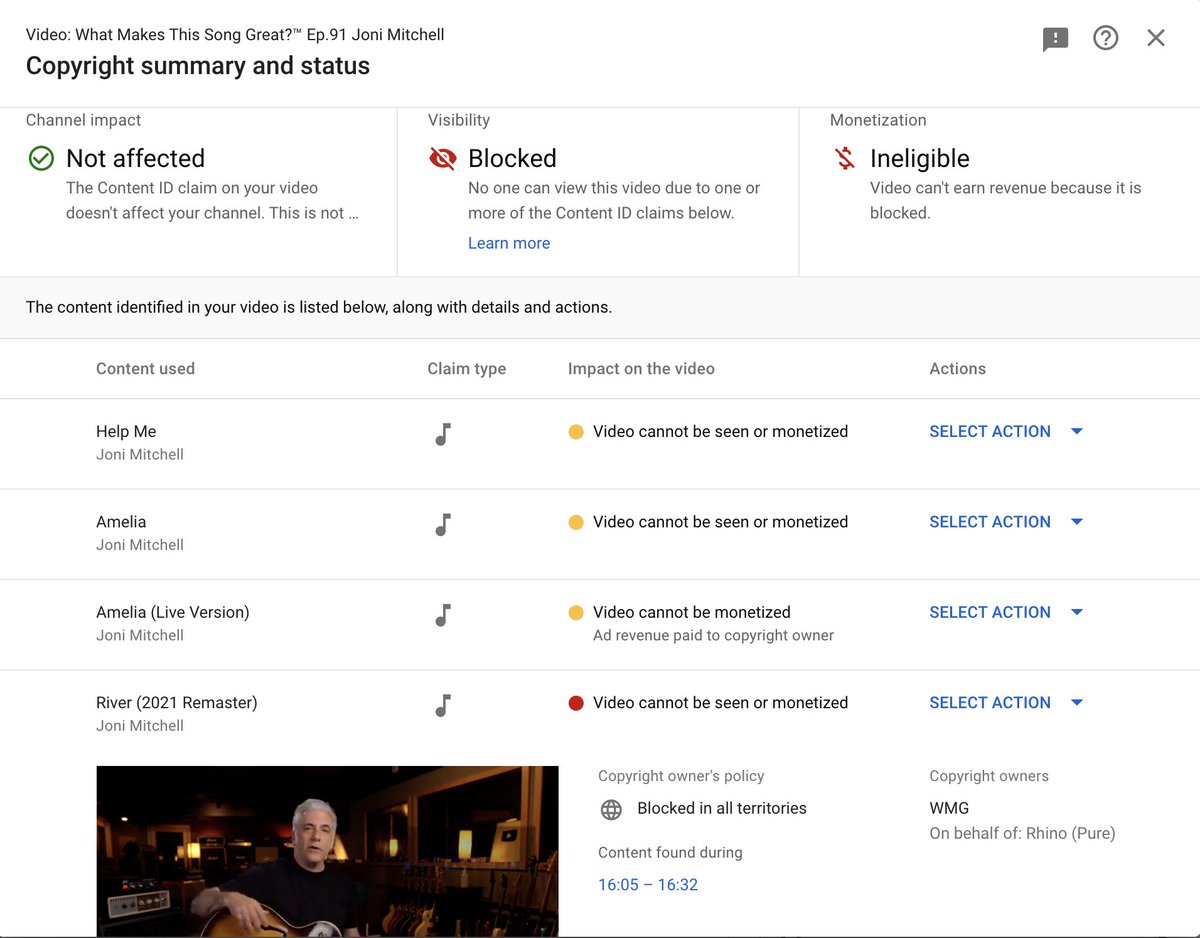Screen dimensions: 1200x938
Task: Click the music note icon for Amelia (Live Version)
Action: pyautogui.click(x=442, y=615)
